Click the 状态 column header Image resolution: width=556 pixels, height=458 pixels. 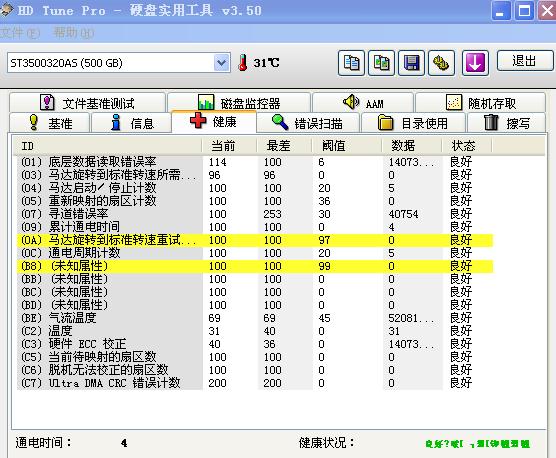click(467, 146)
